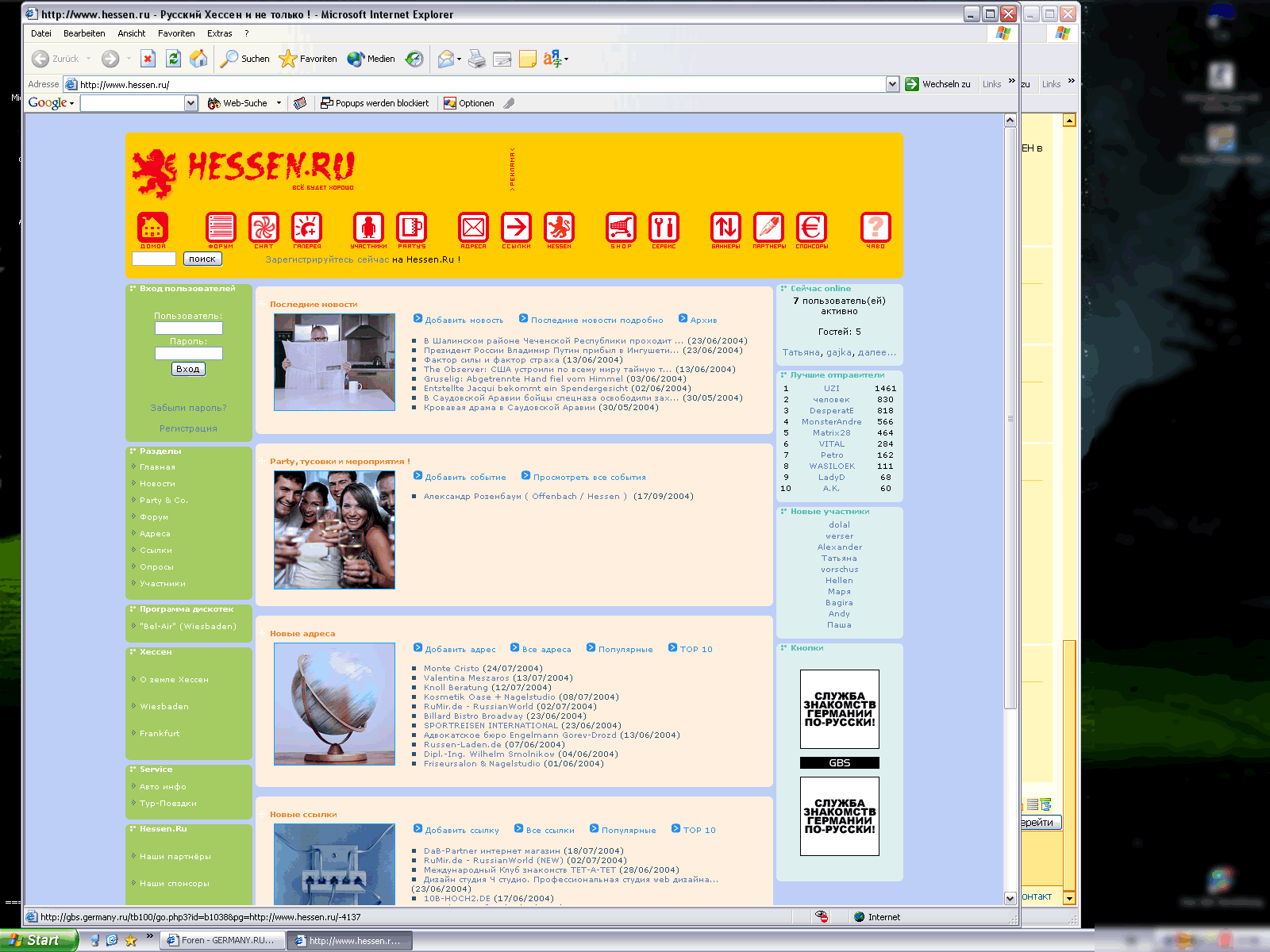Click the Print toolbar icon
Screen dimensions: 1270x952
pyautogui.click(x=477, y=58)
